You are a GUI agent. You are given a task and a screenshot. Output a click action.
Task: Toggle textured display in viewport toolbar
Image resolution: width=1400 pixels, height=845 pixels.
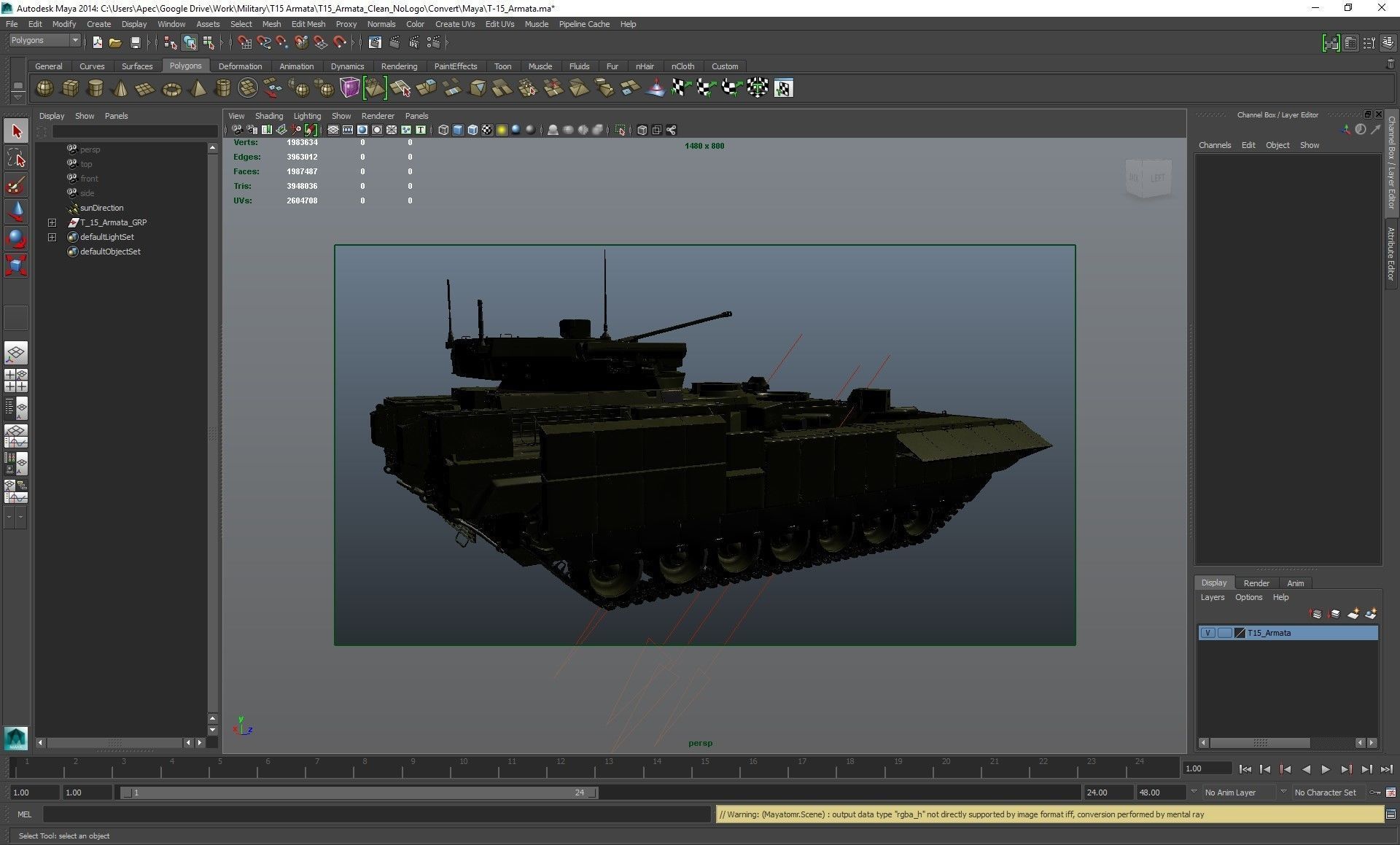(487, 130)
